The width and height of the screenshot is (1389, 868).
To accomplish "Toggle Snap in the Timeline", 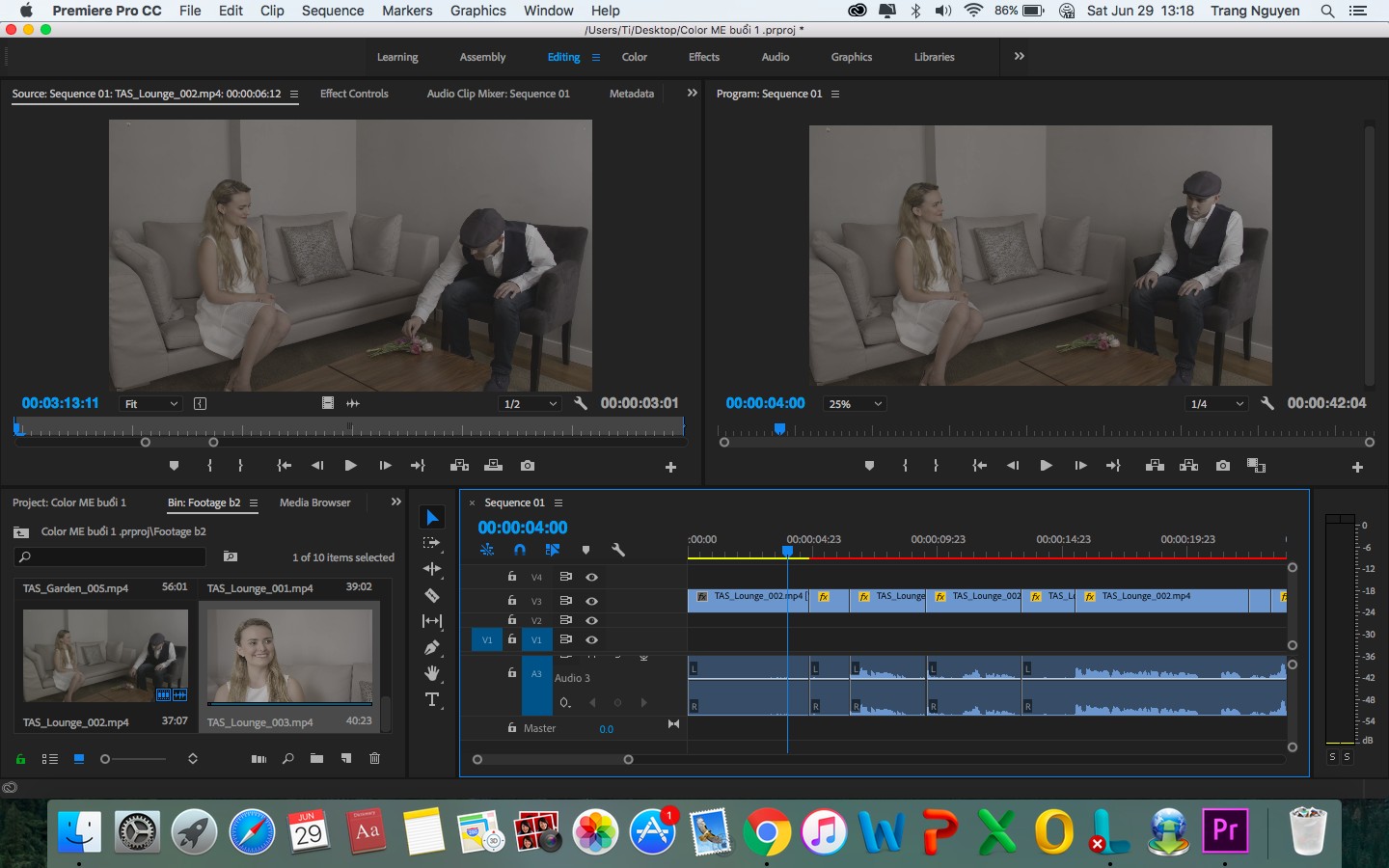I will coord(520,550).
